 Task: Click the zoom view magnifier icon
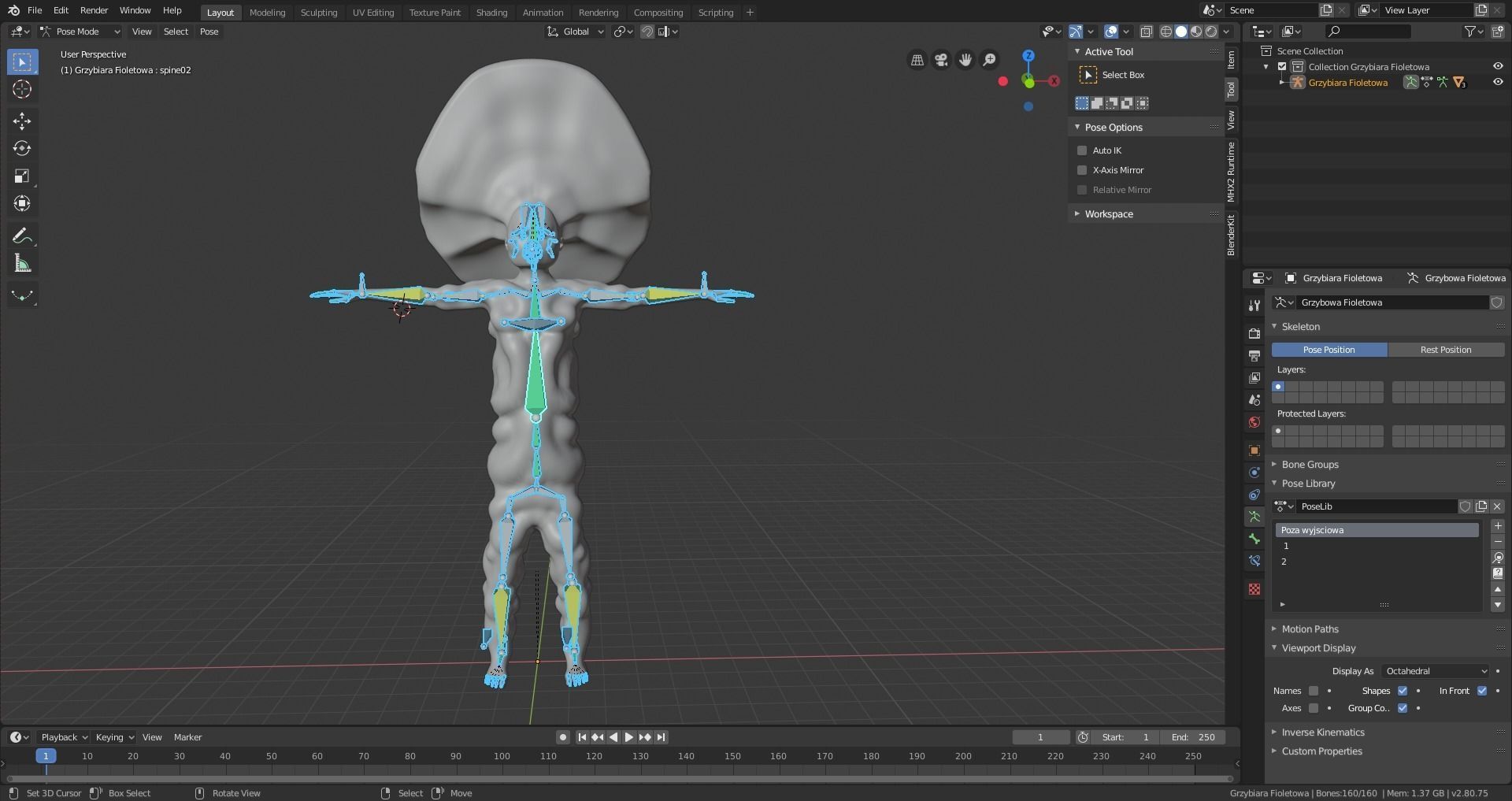coord(989,60)
